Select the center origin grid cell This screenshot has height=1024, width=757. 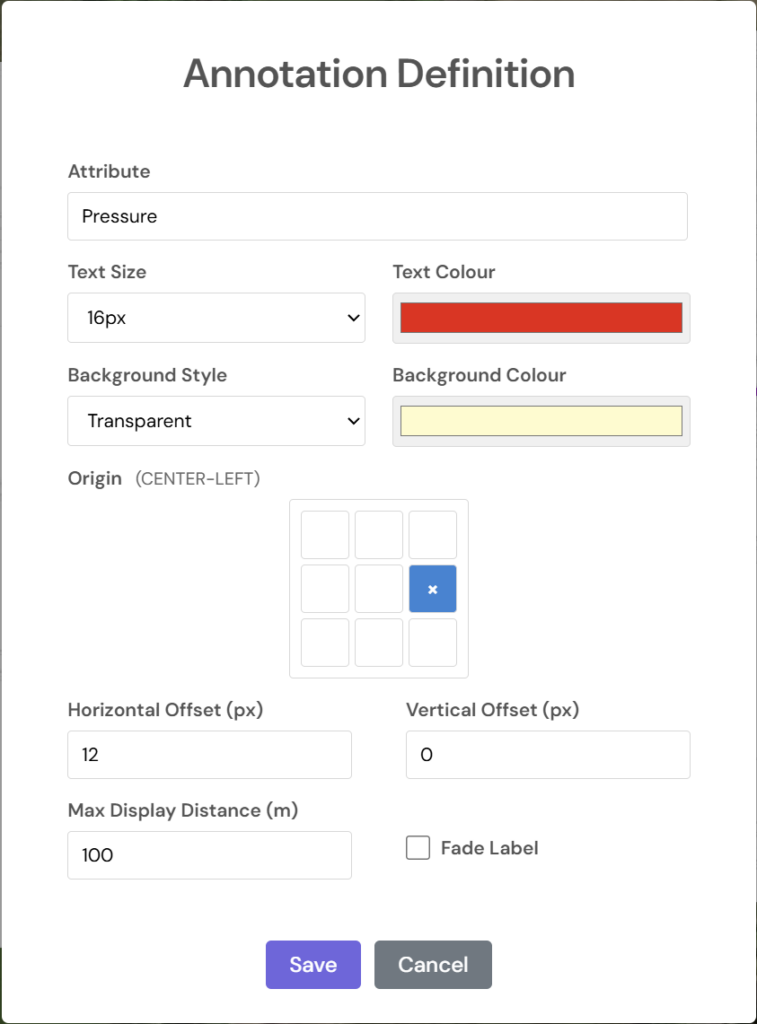[379, 589]
